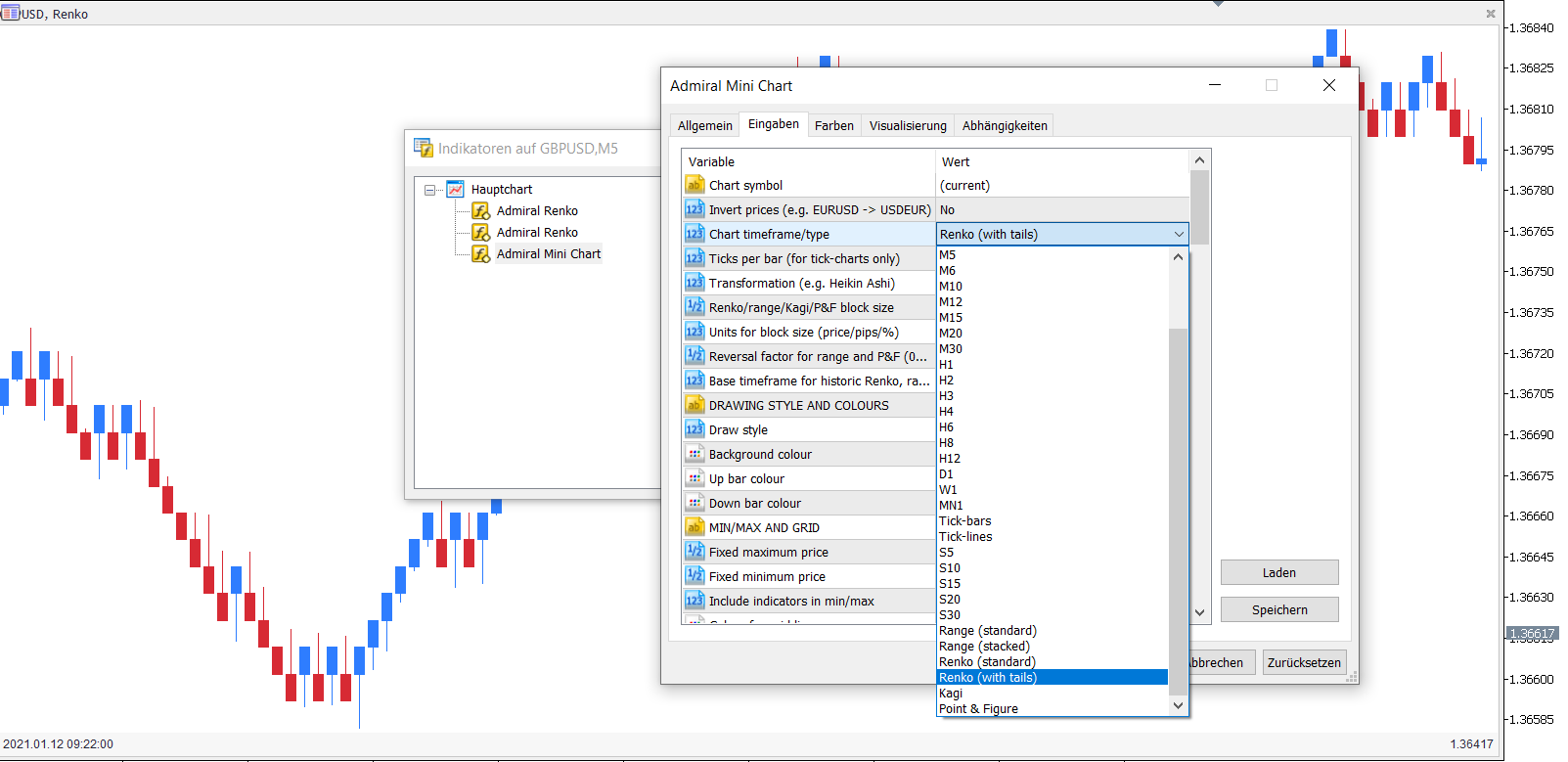Screen dimensions: 1568x762
Task: Click the Laden button
Action: (x=1279, y=572)
